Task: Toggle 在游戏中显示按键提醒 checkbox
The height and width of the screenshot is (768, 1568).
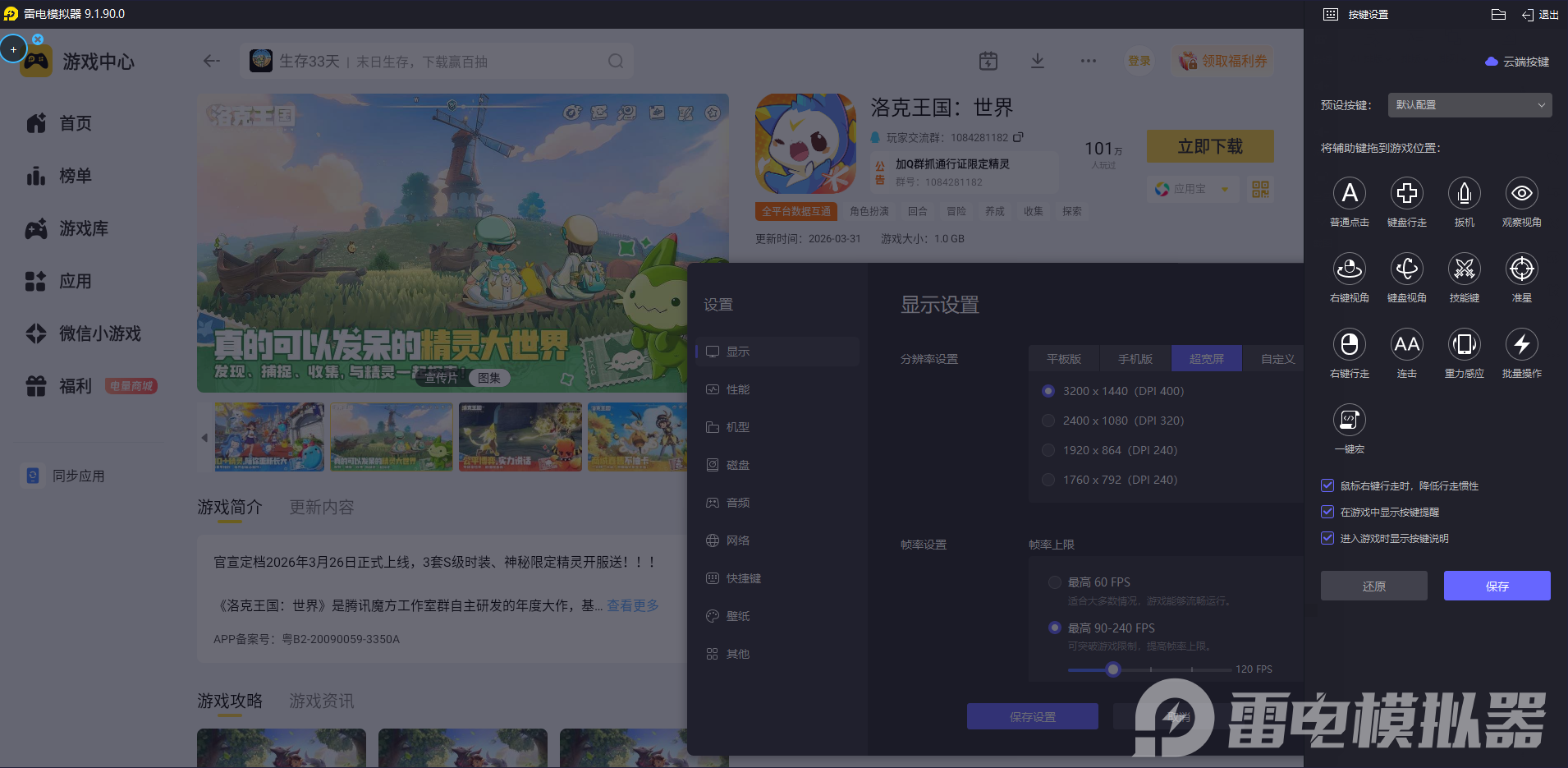Action: point(1327,512)
